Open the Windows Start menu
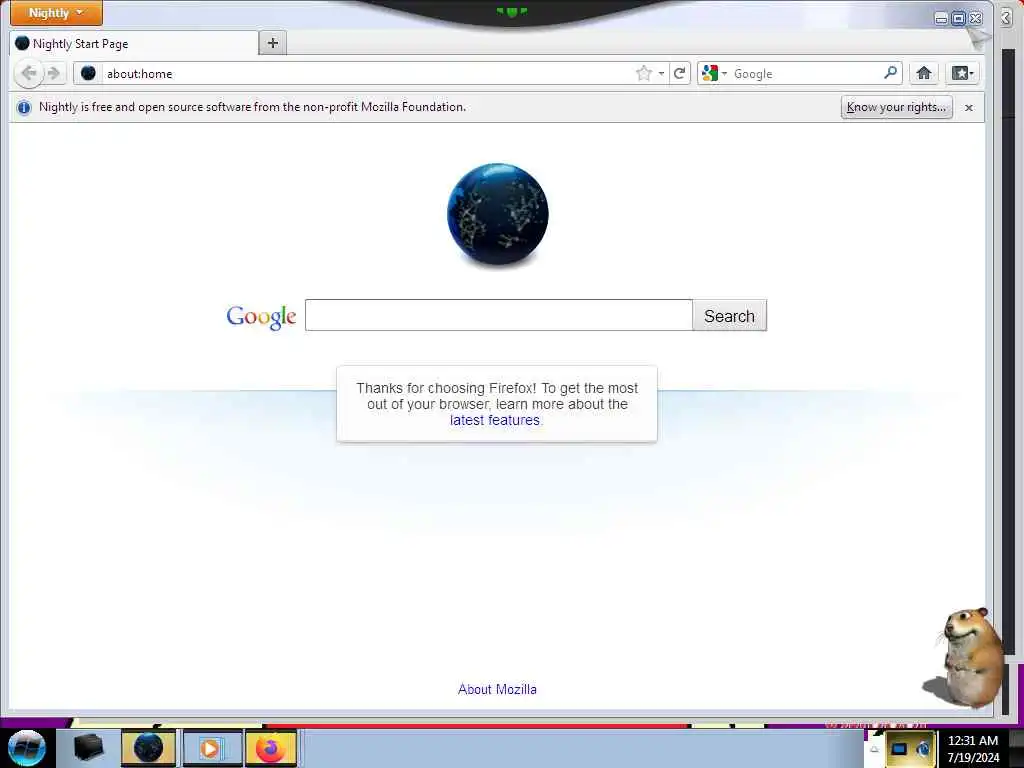This screenshot has width=1024, height=768. pyautogui.click(x=26, y=748)
